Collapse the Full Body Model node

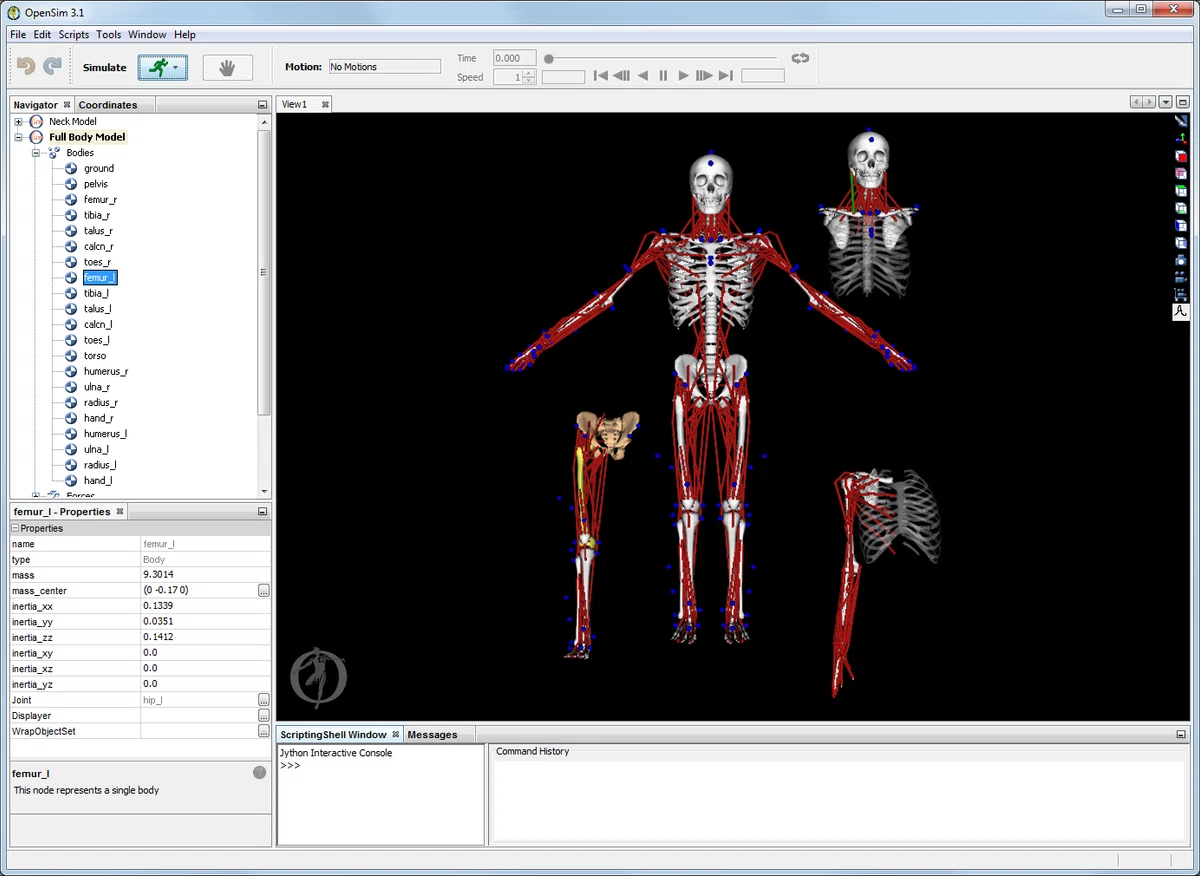tap(18, 137)
